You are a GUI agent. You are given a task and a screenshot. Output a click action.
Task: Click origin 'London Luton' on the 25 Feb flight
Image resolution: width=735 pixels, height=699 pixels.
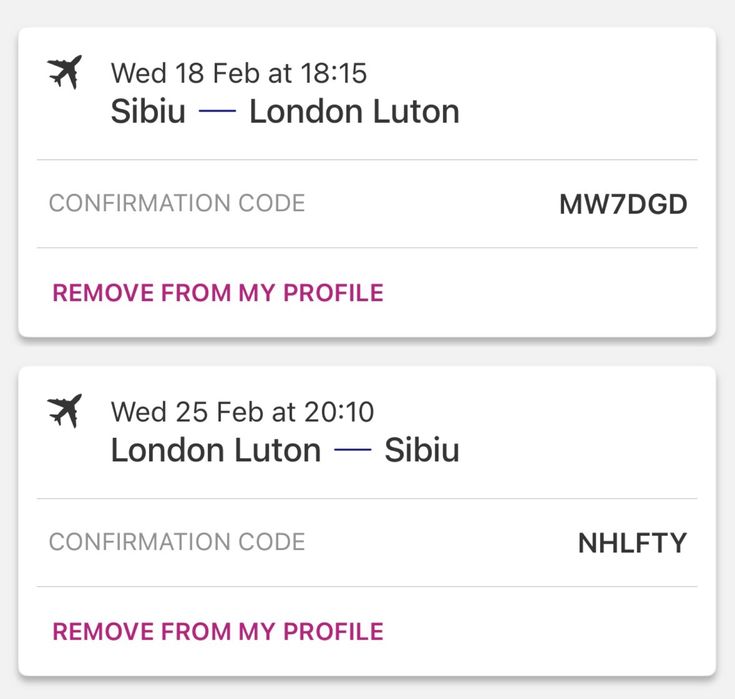216,450
